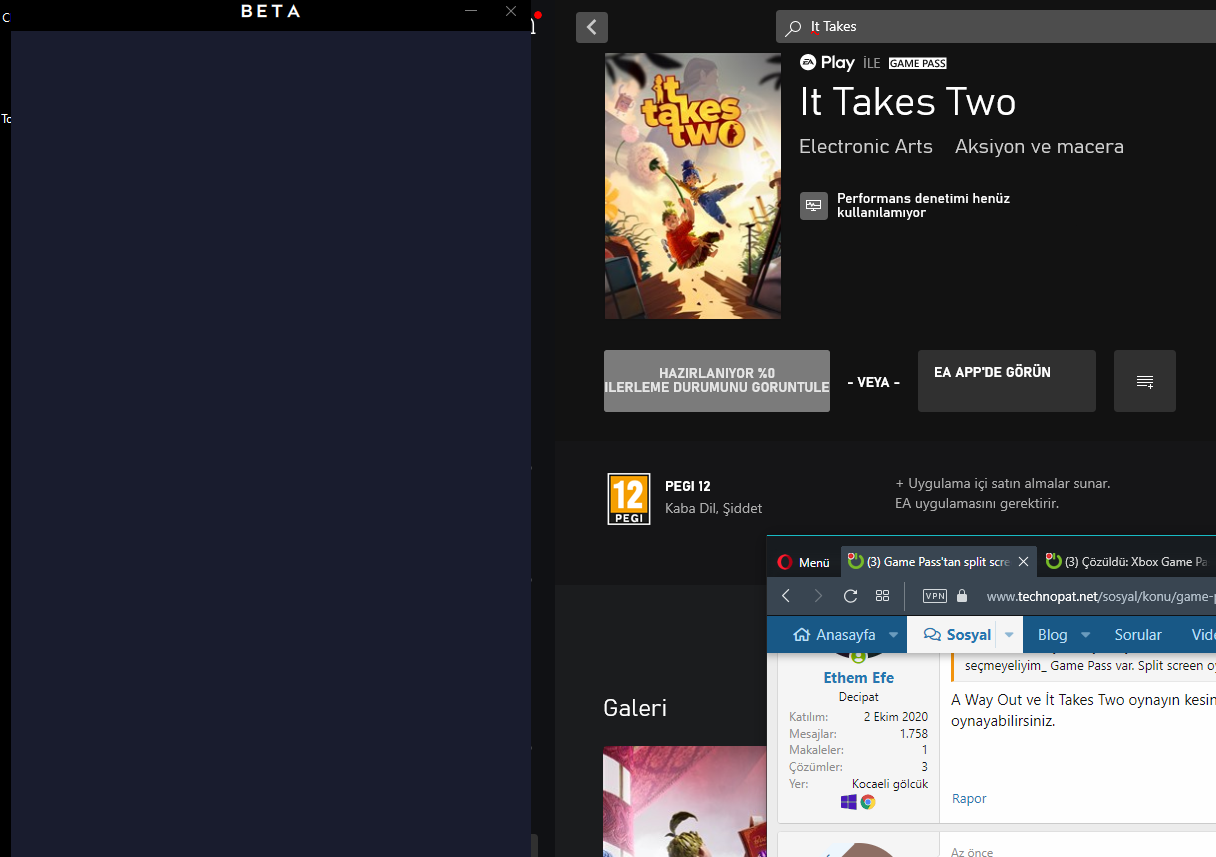Click the Game Pass badge
The height and width of the screenshot is (857, 1216).
click(x=917, y=63)
